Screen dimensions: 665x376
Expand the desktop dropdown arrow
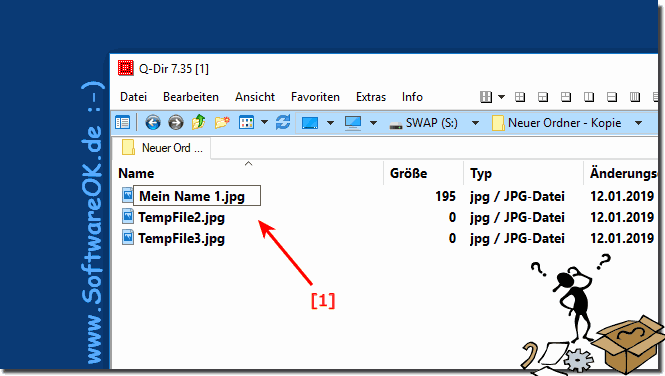(330, 123)
